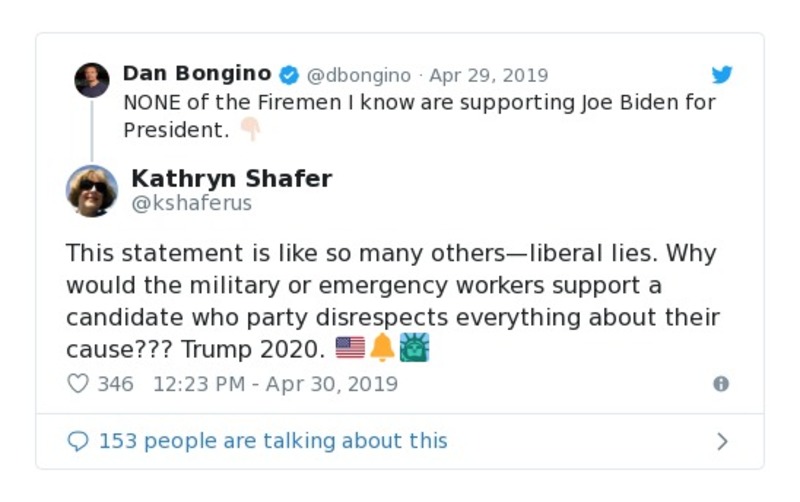Open Kathryn Shafer's profile picture
Viewport: 800px width, 502px height.
[x=92, y=190]
